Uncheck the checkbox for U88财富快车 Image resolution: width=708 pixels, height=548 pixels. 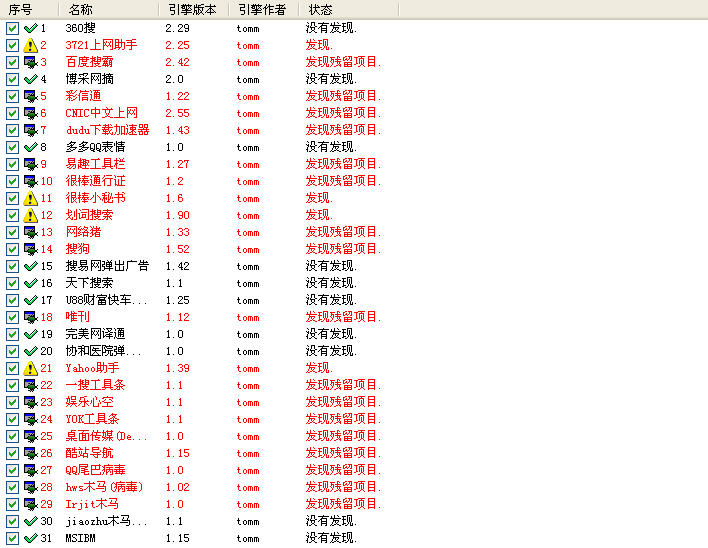pos(12,300)
